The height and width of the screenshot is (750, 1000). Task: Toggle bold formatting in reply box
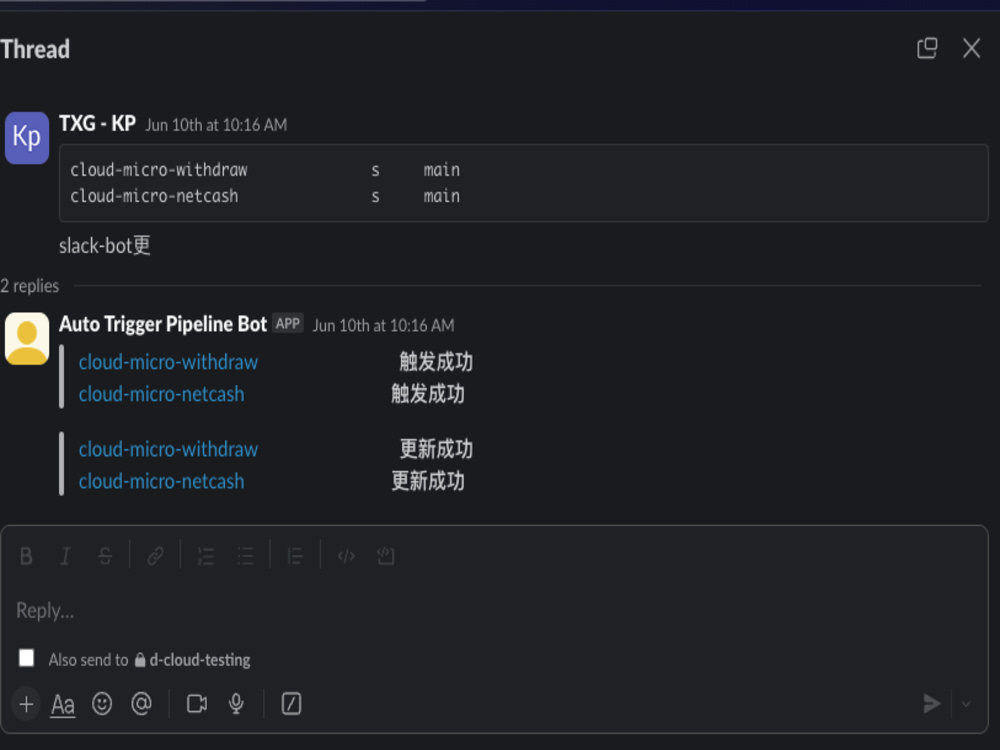tap(26, 556)
